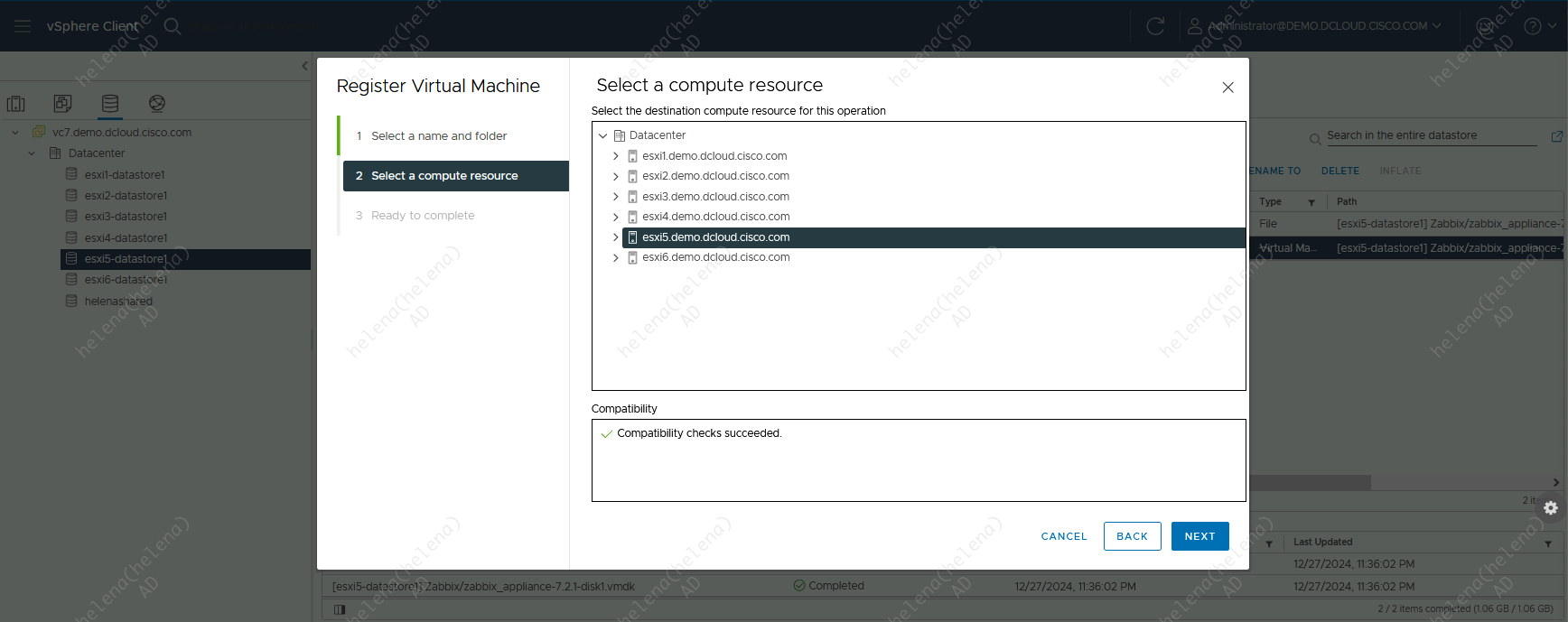Select the Storage inventory icon
The image size is (1568, 622).
110,104
